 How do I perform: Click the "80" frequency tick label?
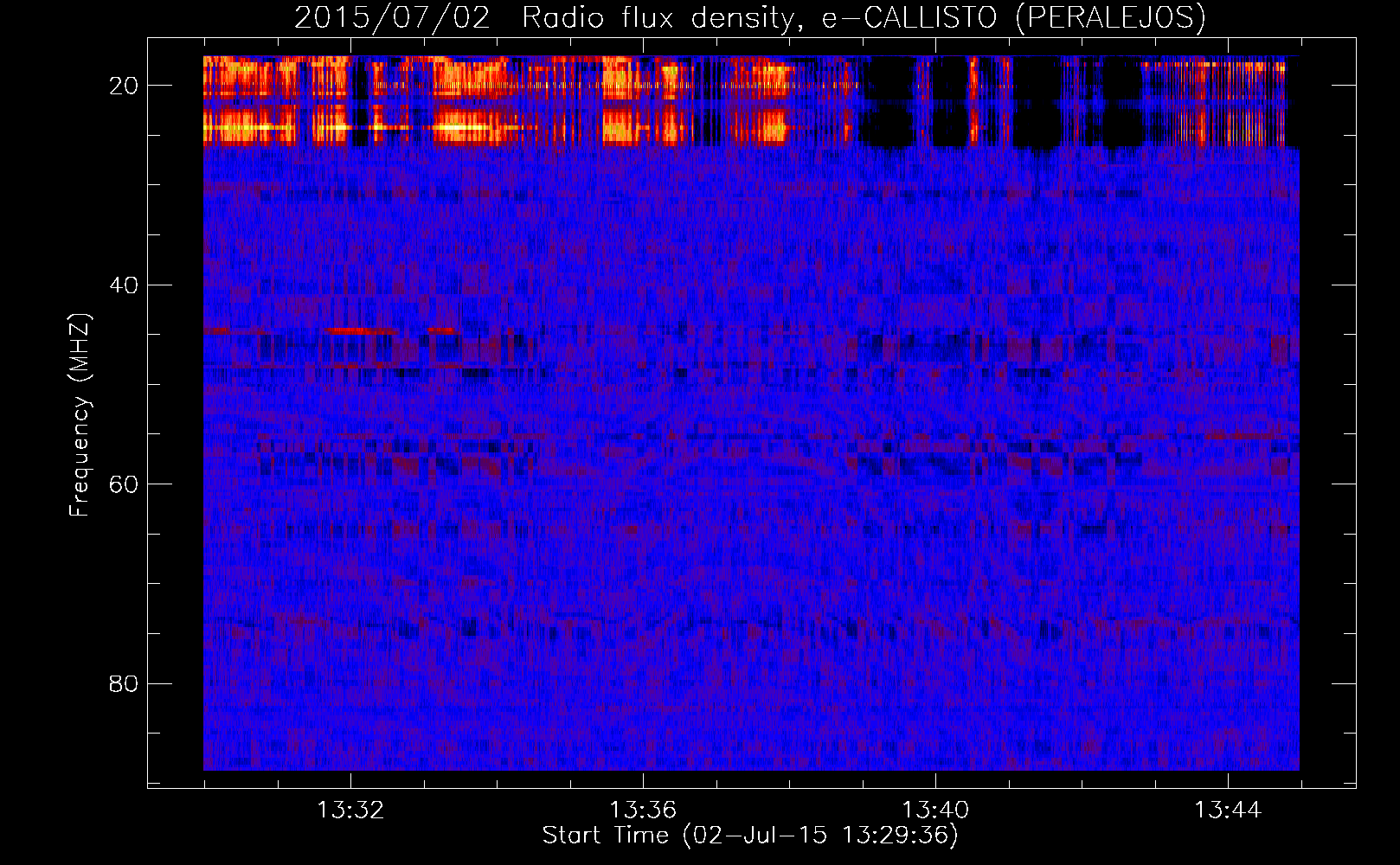click(124, 684)
